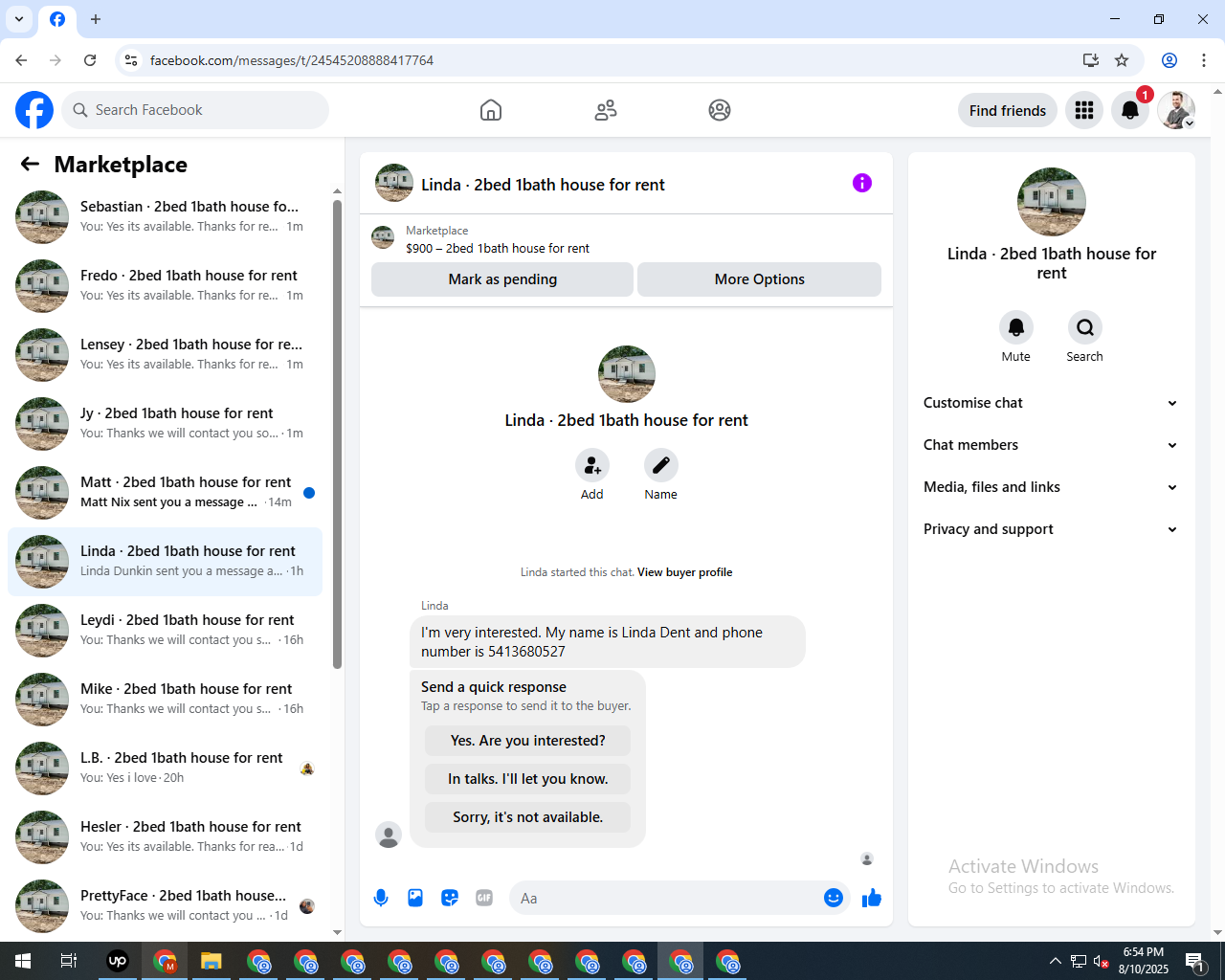Viewport: 1225px width, 980px height.
Task: Open L.B.'s conversation
Action: (x=165, y=768)
